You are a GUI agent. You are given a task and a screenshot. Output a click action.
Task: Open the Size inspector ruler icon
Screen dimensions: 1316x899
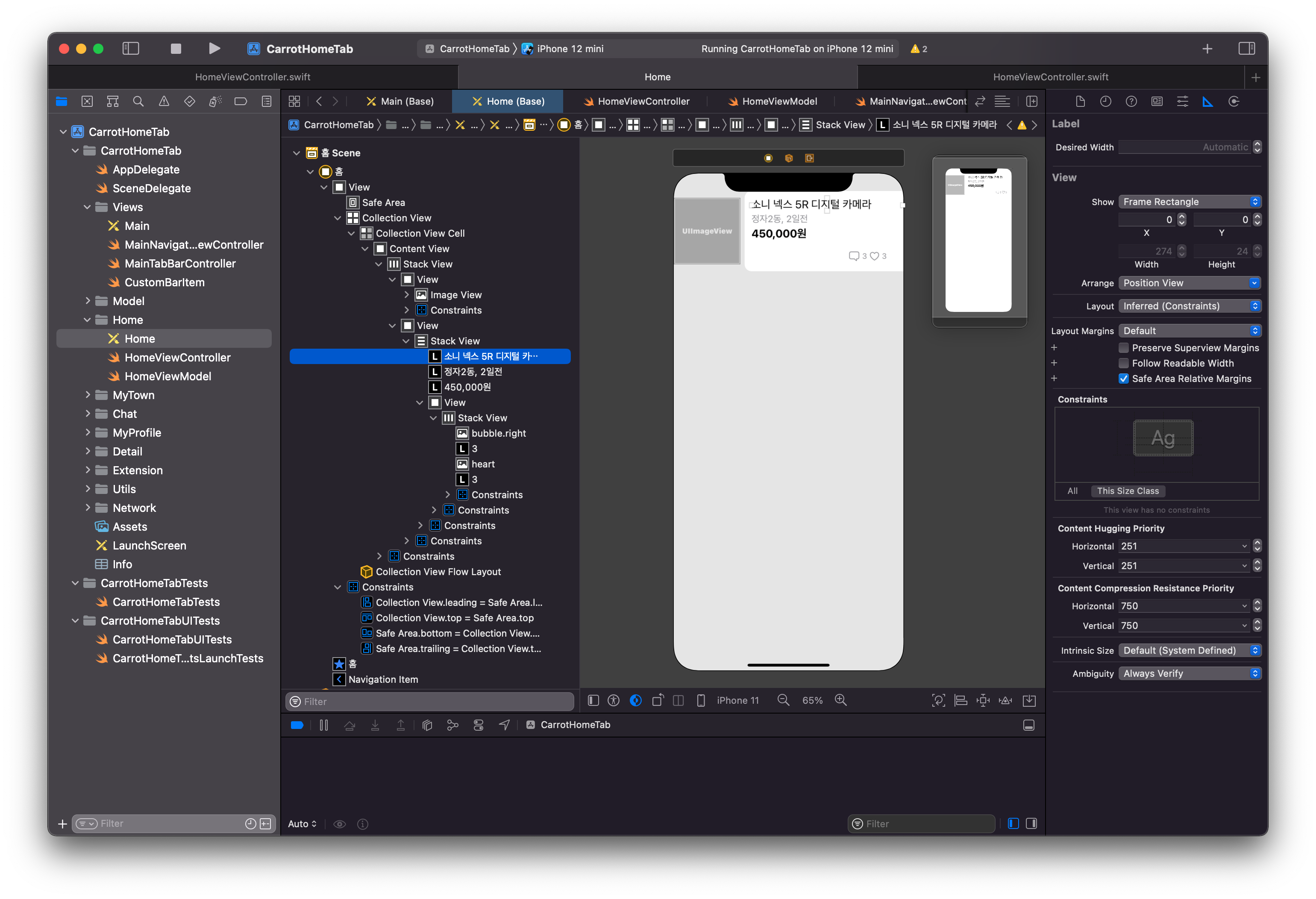coord(1208,101)
